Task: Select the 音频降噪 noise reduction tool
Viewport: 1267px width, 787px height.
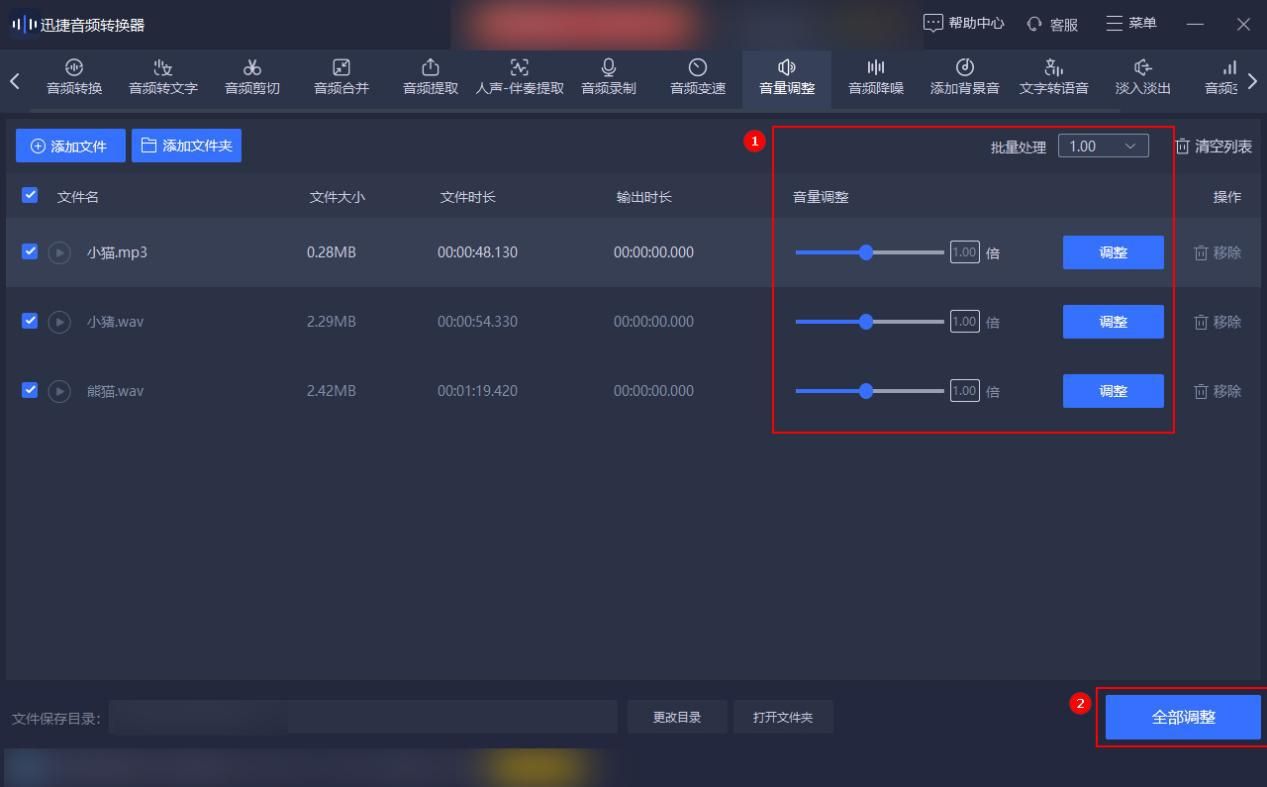Action: coord(874,80)
